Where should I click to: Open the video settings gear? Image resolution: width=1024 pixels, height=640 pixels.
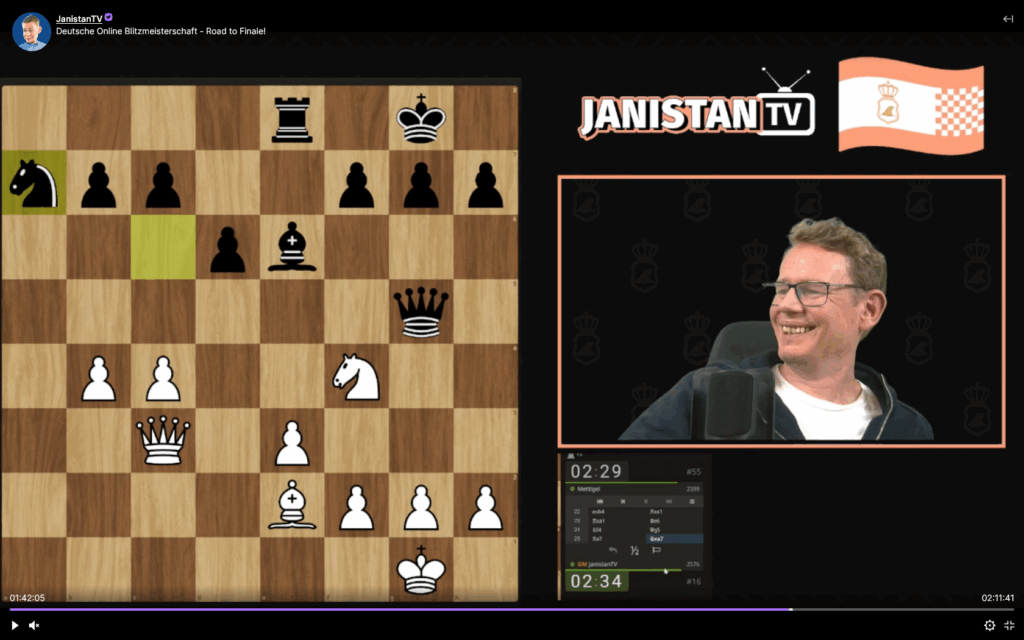(990, 625)
